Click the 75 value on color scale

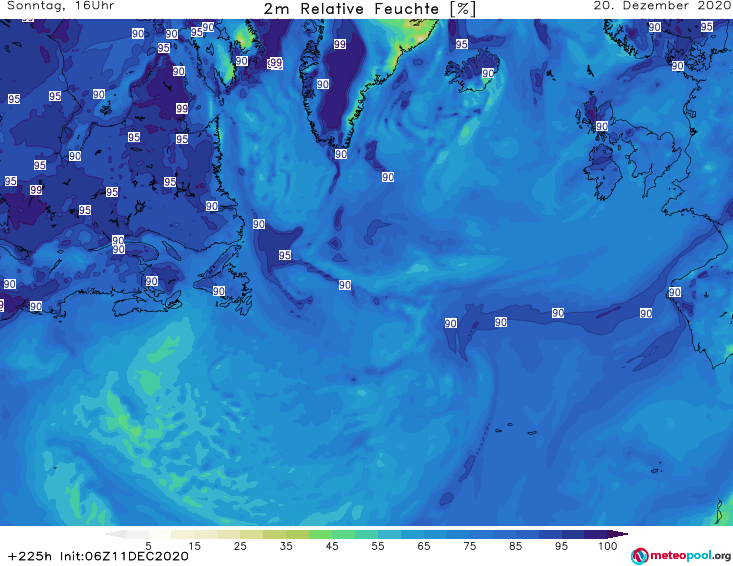click(469, 546)
